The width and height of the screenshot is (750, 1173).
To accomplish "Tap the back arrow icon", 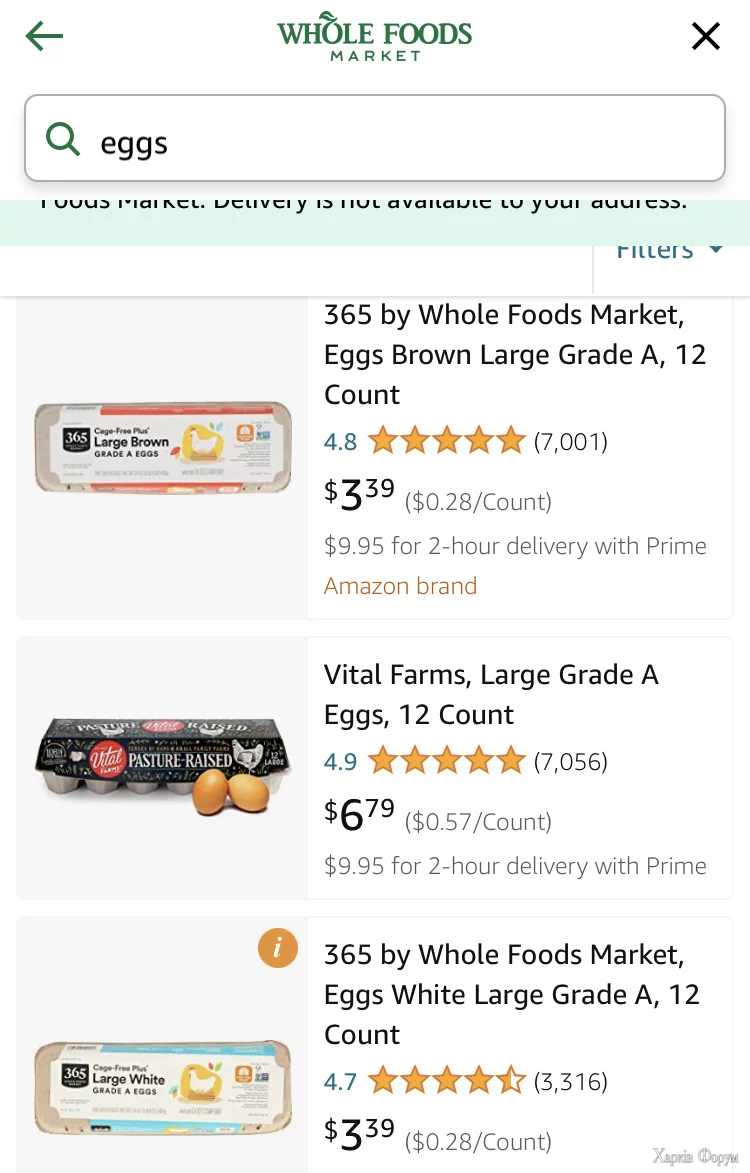I will click(44, 37).
